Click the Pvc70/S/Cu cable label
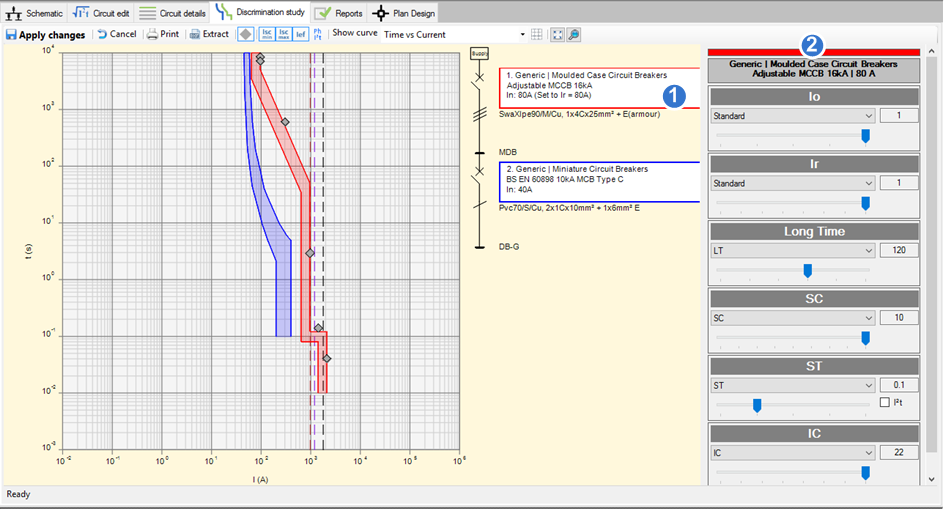The height and width of the screenshot is (509, 945). pyautogui.click(x=569, y=208)
